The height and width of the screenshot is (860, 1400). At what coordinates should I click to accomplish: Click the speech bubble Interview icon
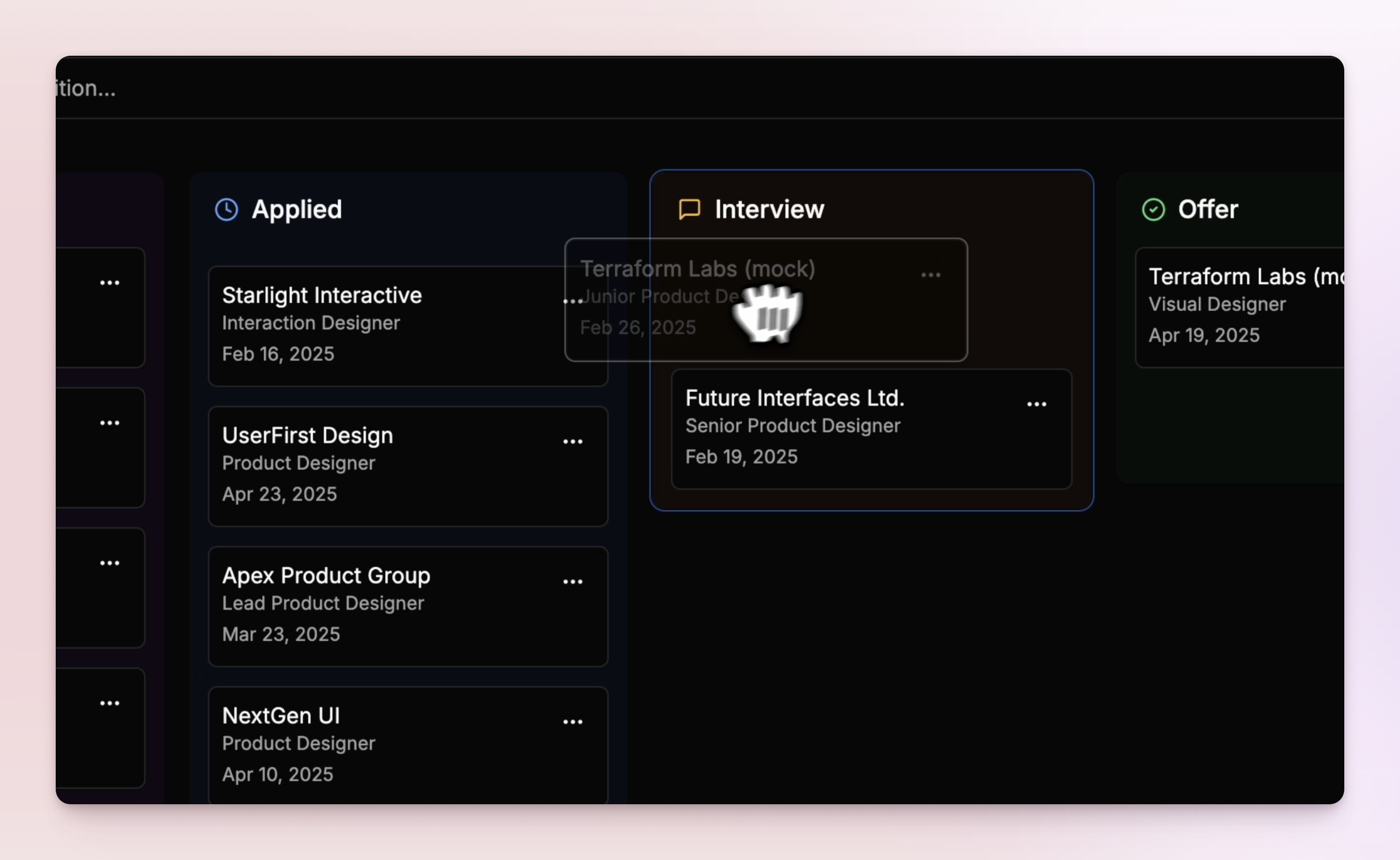pyautogui.click(x=689, y=210)
